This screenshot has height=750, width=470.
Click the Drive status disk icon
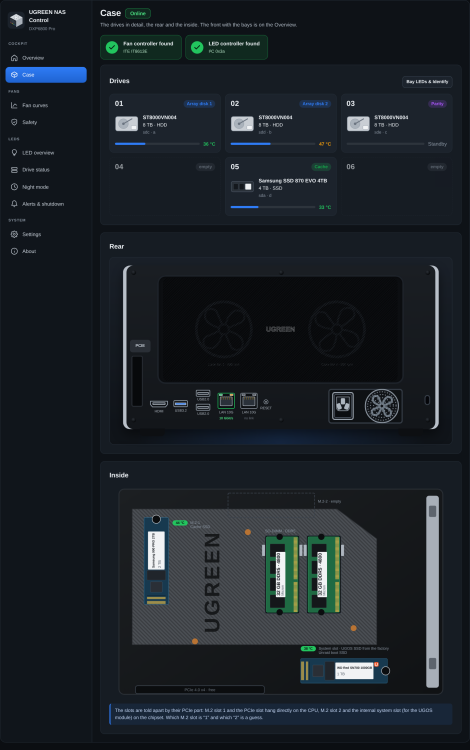point(14,170)
